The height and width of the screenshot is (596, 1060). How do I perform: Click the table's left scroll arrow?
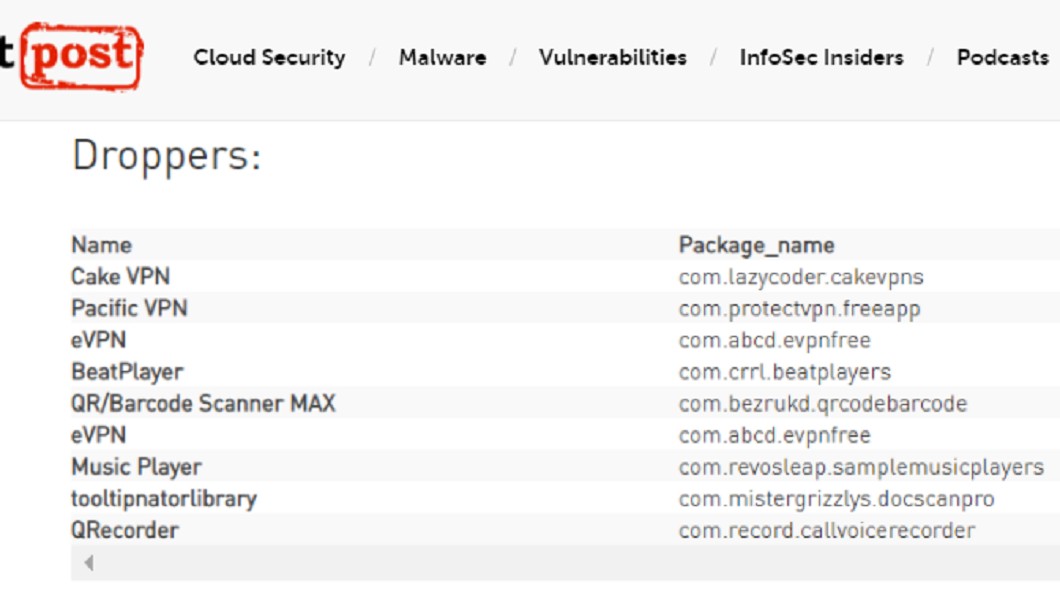pos(89,562)
